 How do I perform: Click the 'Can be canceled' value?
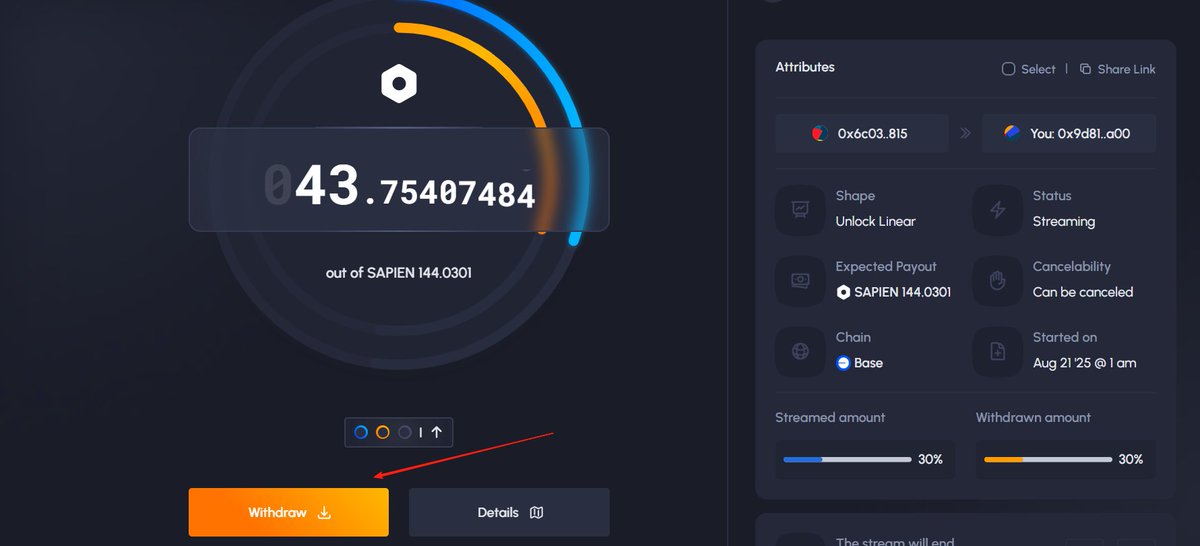point(1083,292)
